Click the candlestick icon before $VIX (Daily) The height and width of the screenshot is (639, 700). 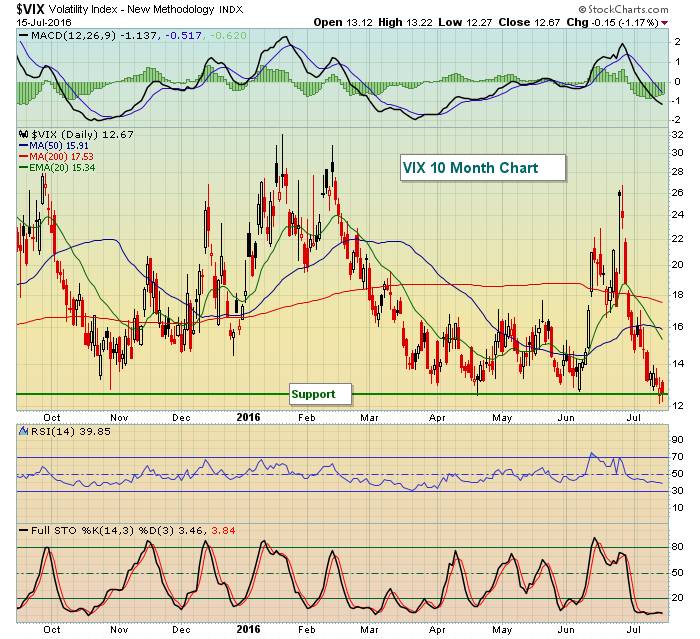pos(24,134)
